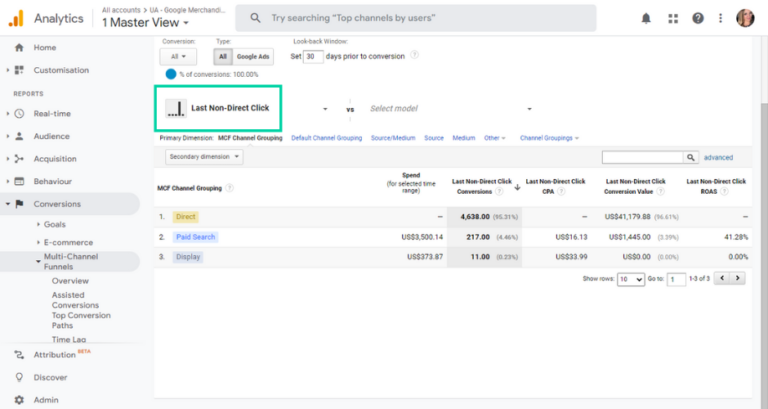Screen dimensions: 768x409
Task: Open Behaviour reports
Action: point(52,181)
